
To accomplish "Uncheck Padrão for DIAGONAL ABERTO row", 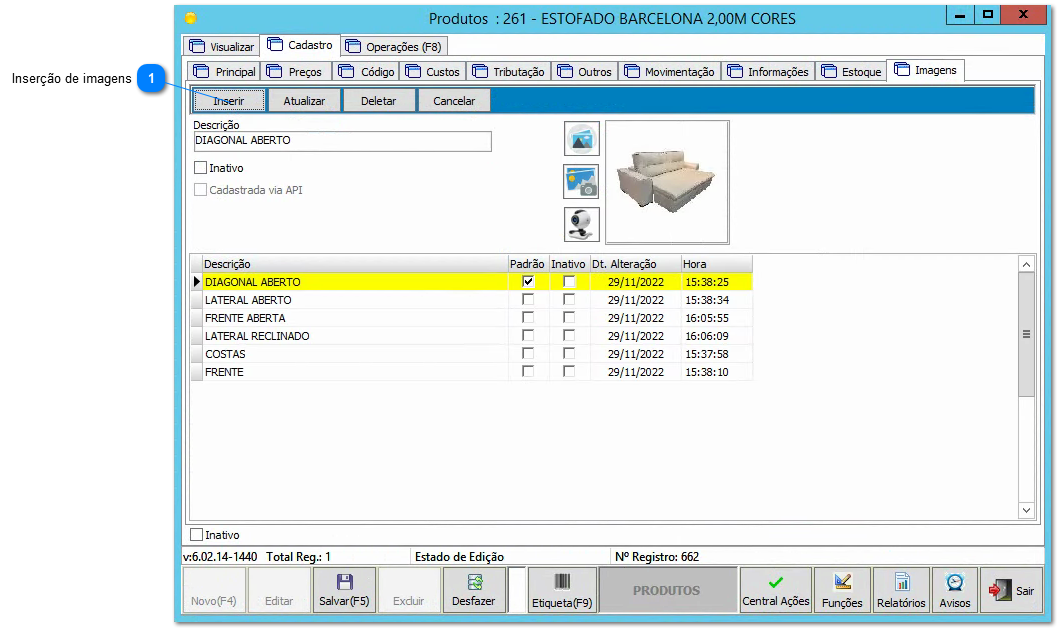I will [528, 281].
